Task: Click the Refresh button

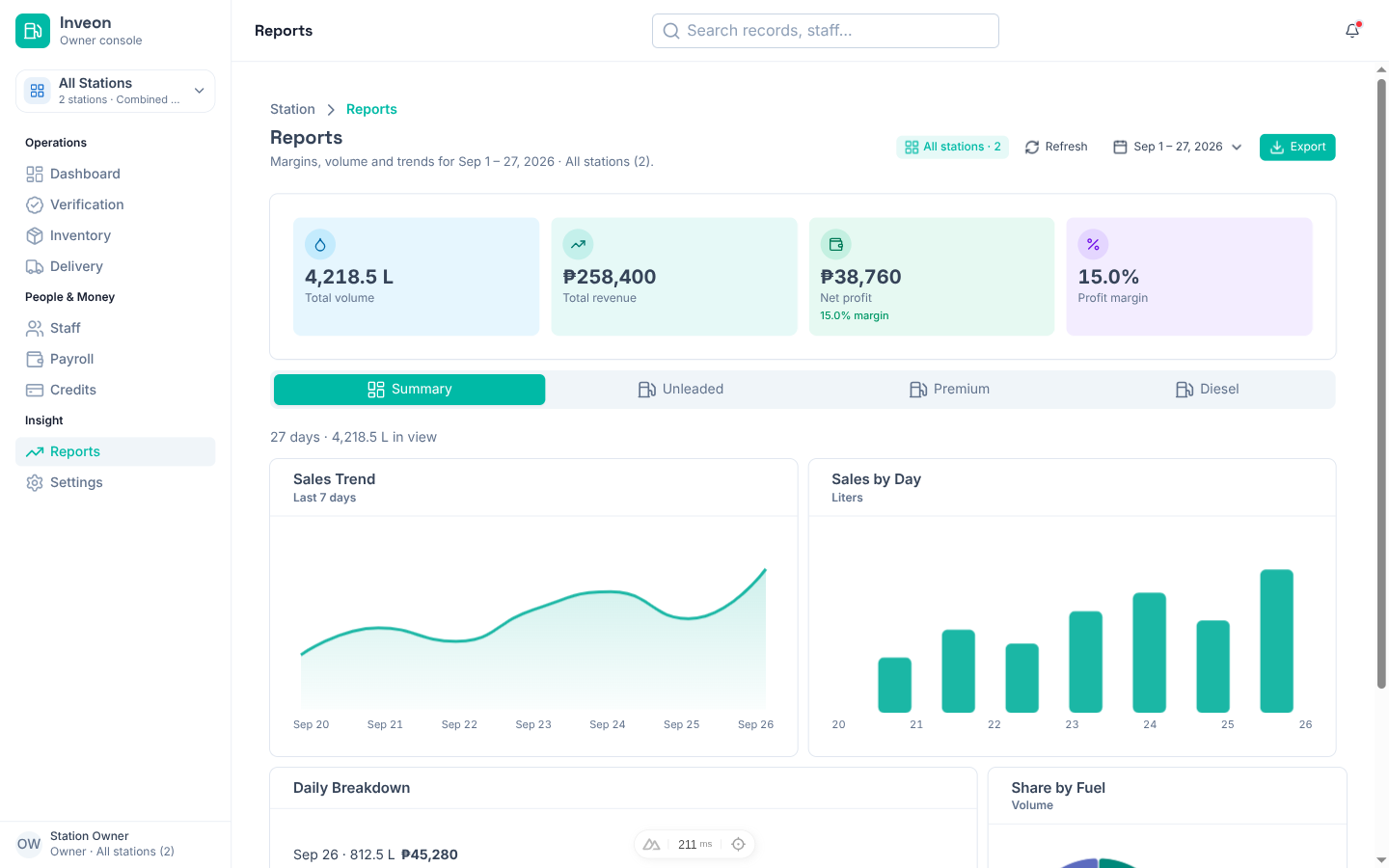Action: coord(1056,147)
